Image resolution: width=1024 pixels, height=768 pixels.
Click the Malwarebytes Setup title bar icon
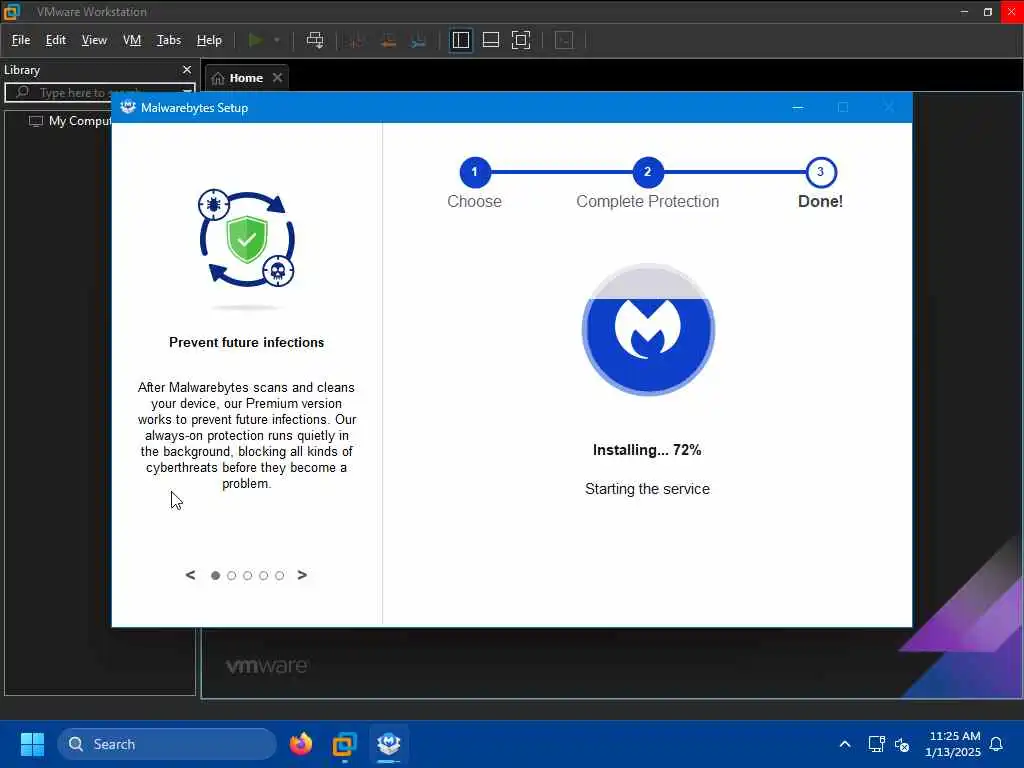point(128,107)
